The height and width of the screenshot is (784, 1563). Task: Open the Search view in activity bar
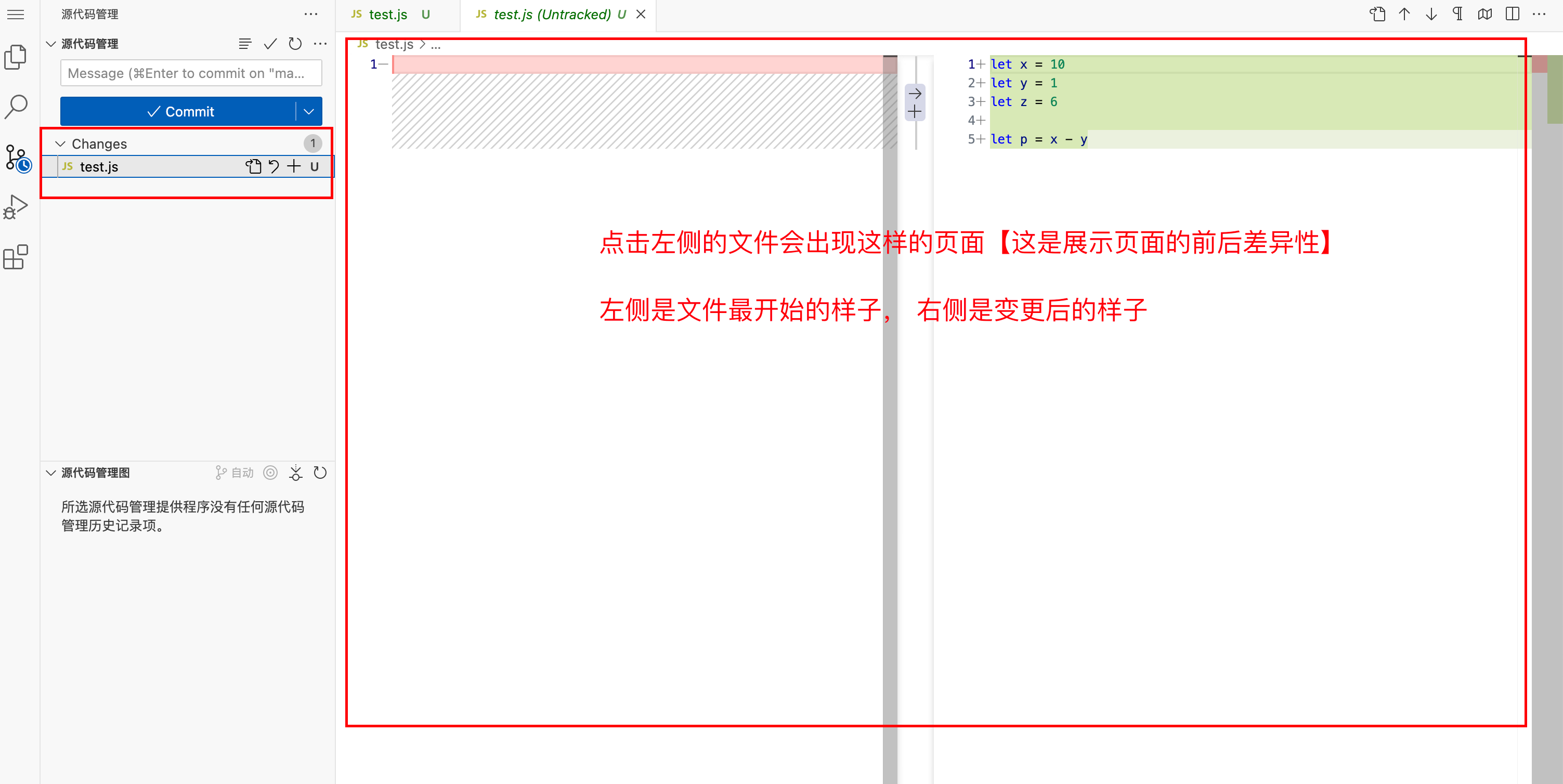[x=16, y=107]
